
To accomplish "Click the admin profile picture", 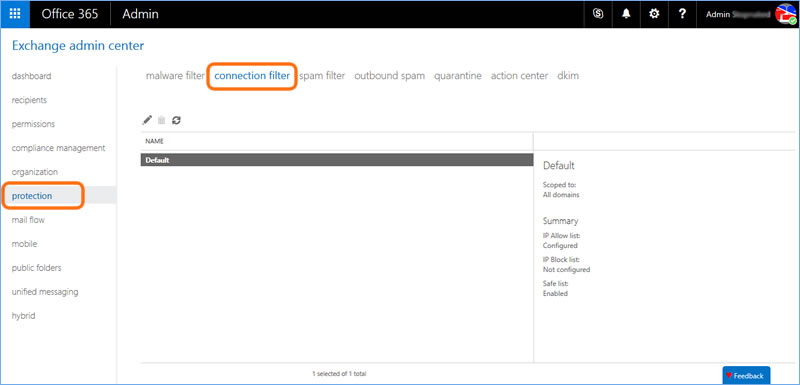I will [x=786, y=14].
